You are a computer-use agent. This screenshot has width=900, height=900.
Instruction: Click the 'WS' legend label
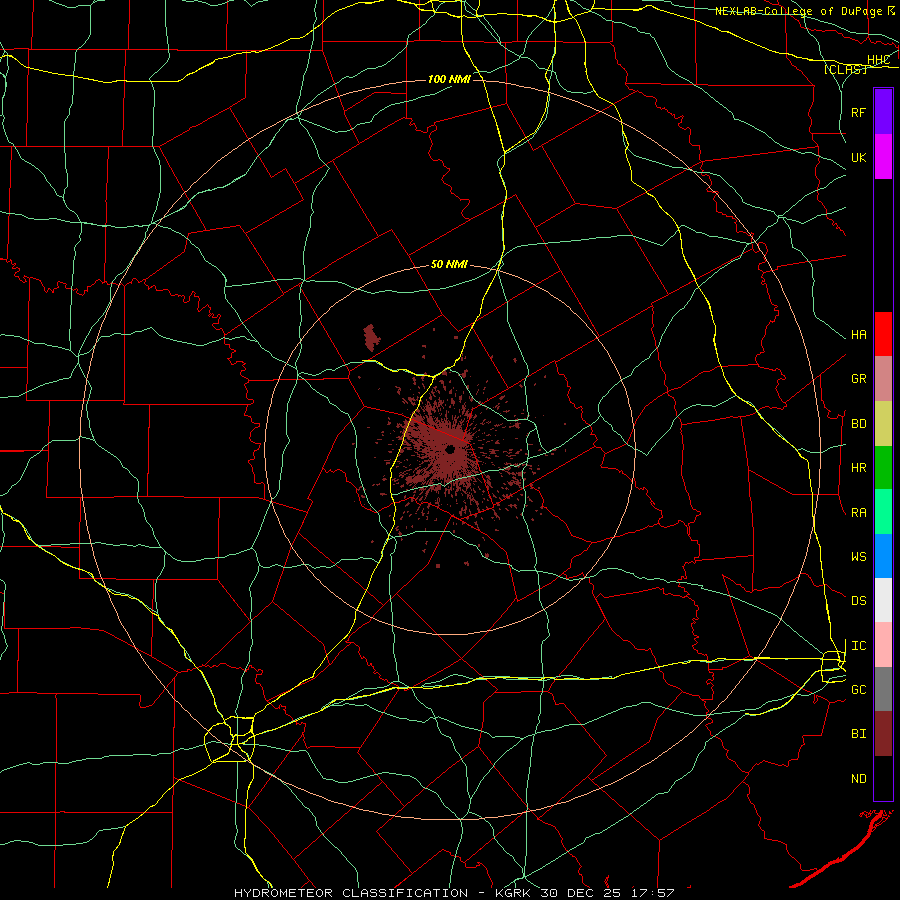(x=858, y=557)
